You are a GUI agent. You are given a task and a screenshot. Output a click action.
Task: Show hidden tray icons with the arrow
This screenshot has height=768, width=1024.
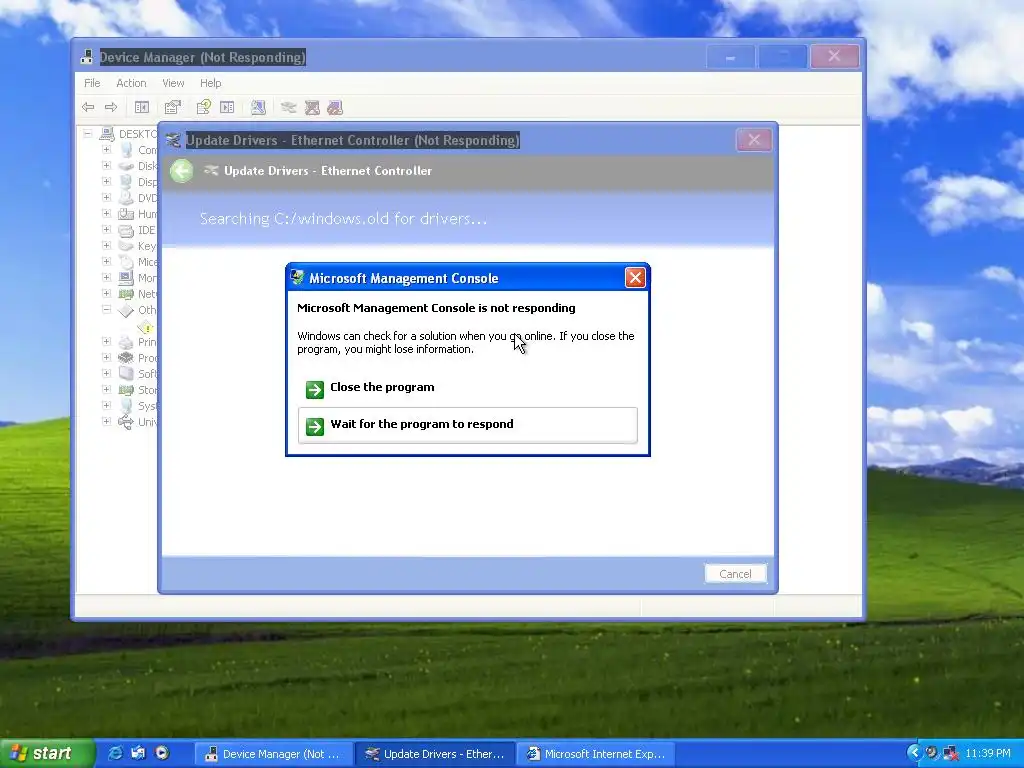(x=914, y=753)
